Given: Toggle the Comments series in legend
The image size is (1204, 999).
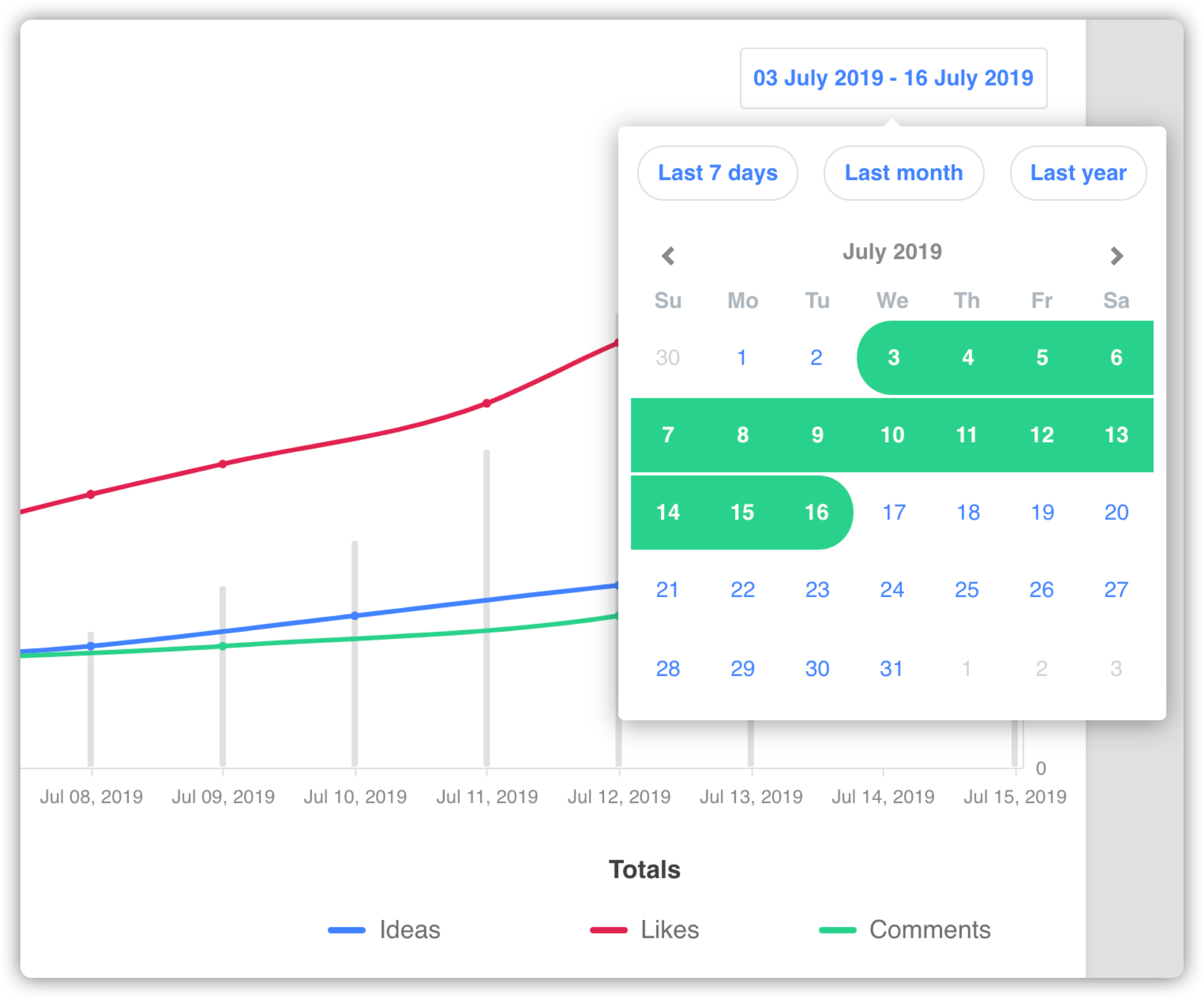Looking at the screenshot, I should coord(905,929).
